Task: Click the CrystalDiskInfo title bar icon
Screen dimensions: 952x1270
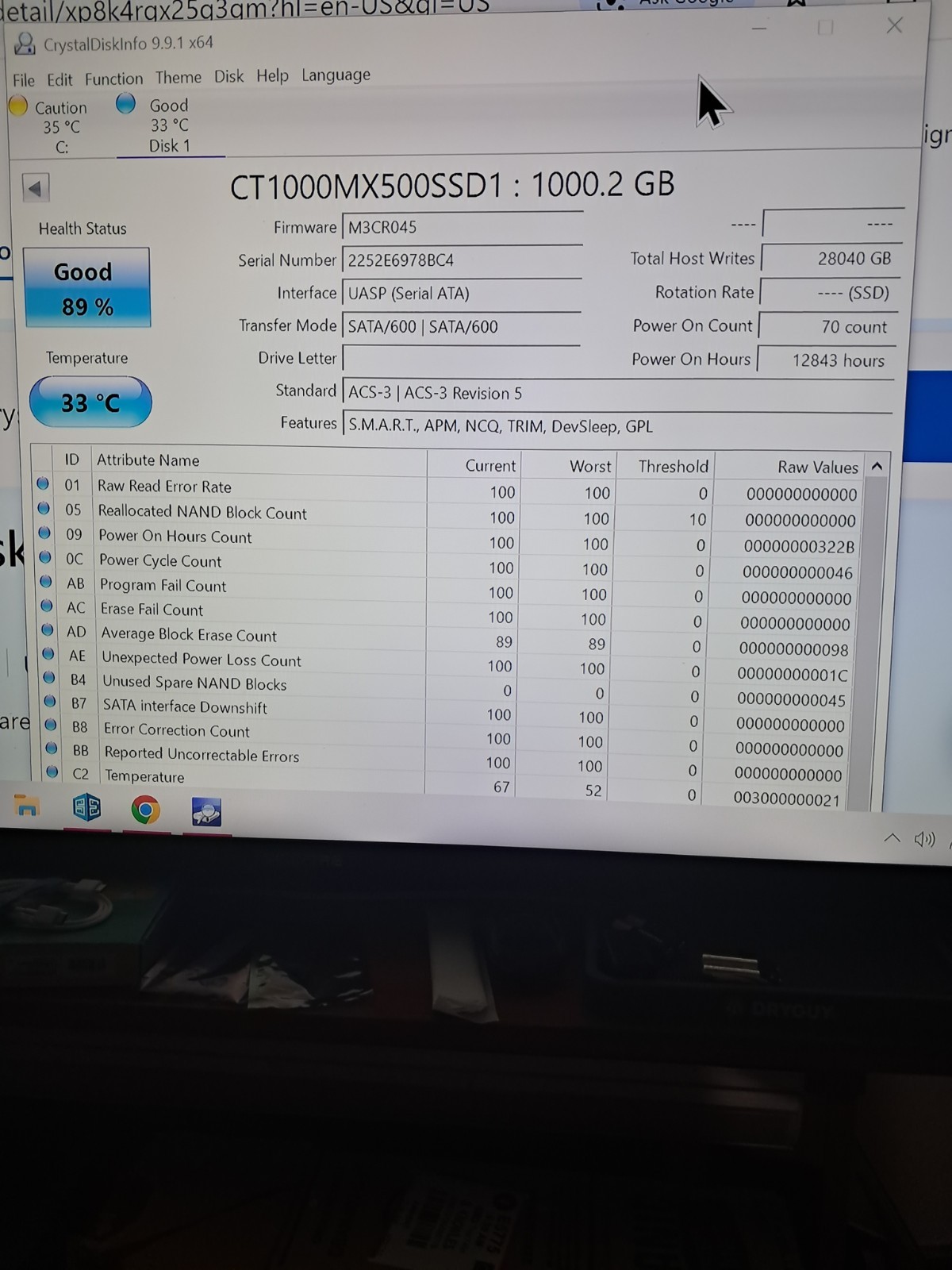Action: (x=25, y=44)
